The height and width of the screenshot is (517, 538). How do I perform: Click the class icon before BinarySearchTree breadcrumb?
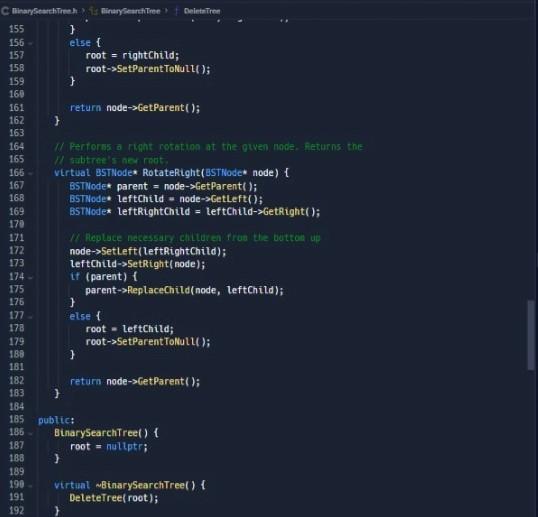(x=94, y=11)
